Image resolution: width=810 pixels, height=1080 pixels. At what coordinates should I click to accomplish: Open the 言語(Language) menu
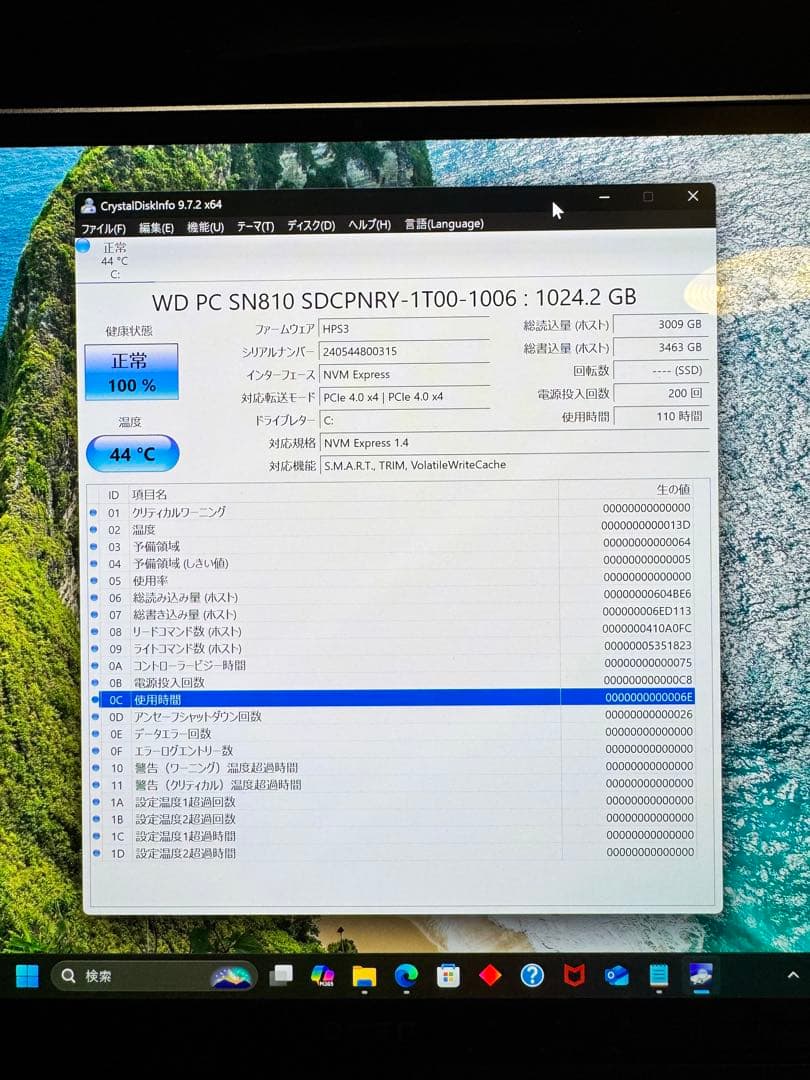tap(443, 224)
